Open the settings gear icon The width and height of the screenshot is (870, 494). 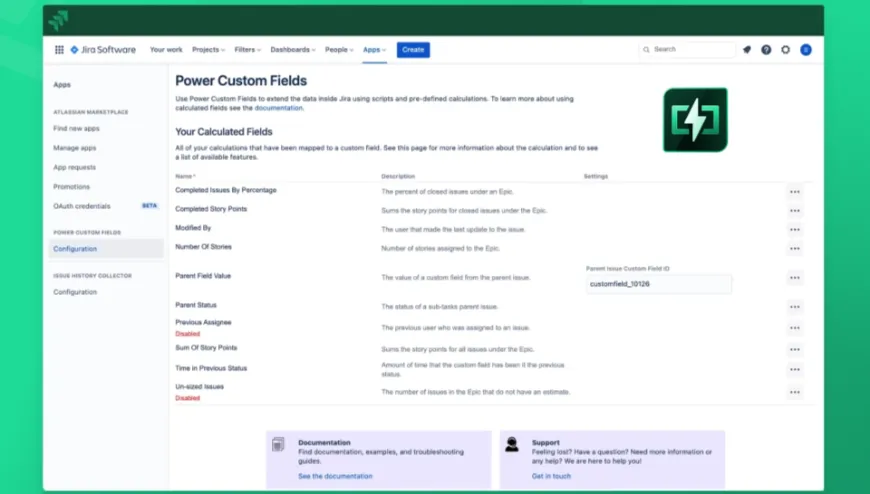(x=786, y=49)
